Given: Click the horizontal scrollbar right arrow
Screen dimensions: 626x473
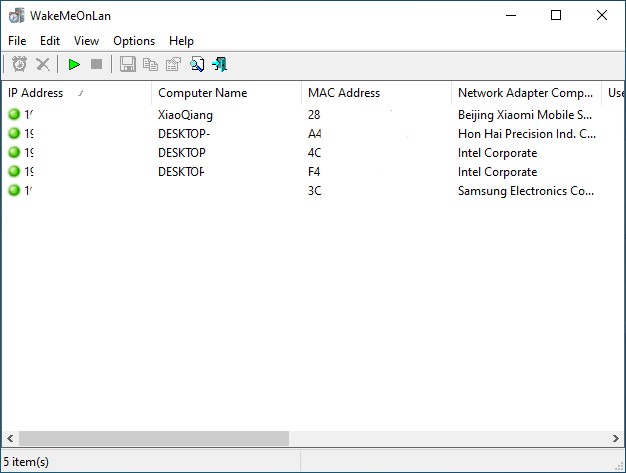Looking at the screenshot, I should tap(616, 439).
